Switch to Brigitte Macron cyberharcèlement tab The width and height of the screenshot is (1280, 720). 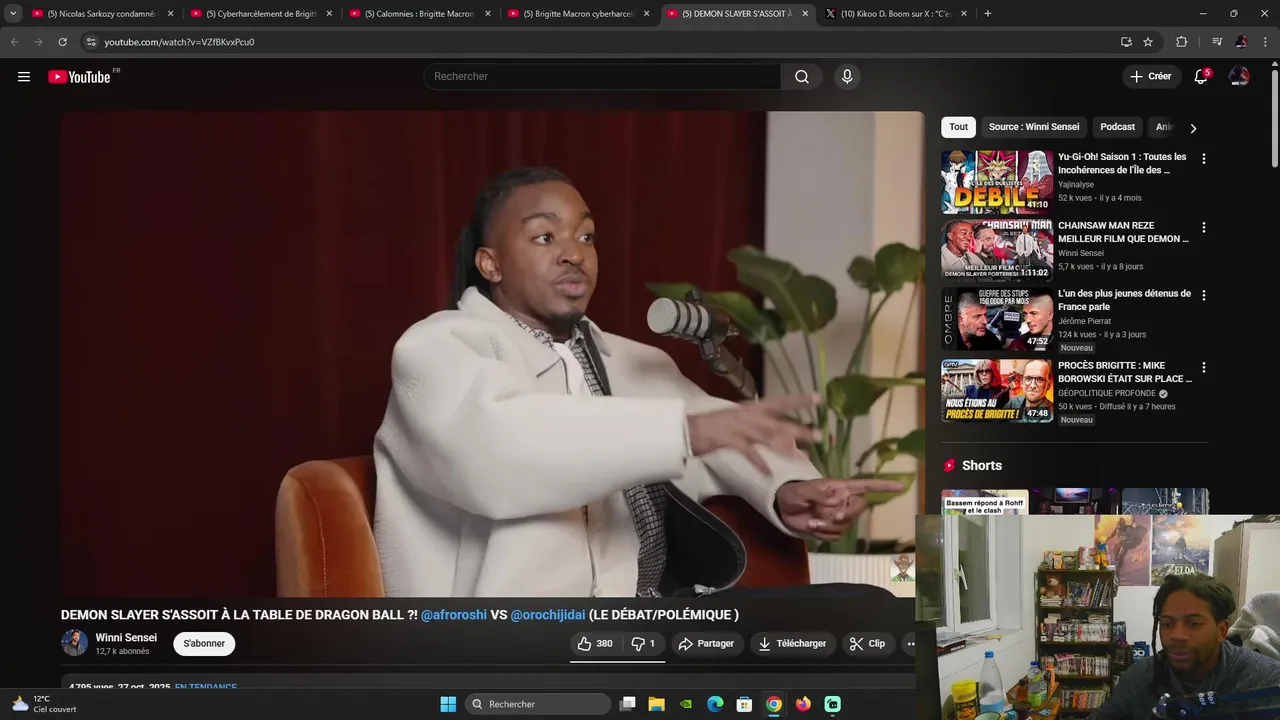(x=578, y=14)
